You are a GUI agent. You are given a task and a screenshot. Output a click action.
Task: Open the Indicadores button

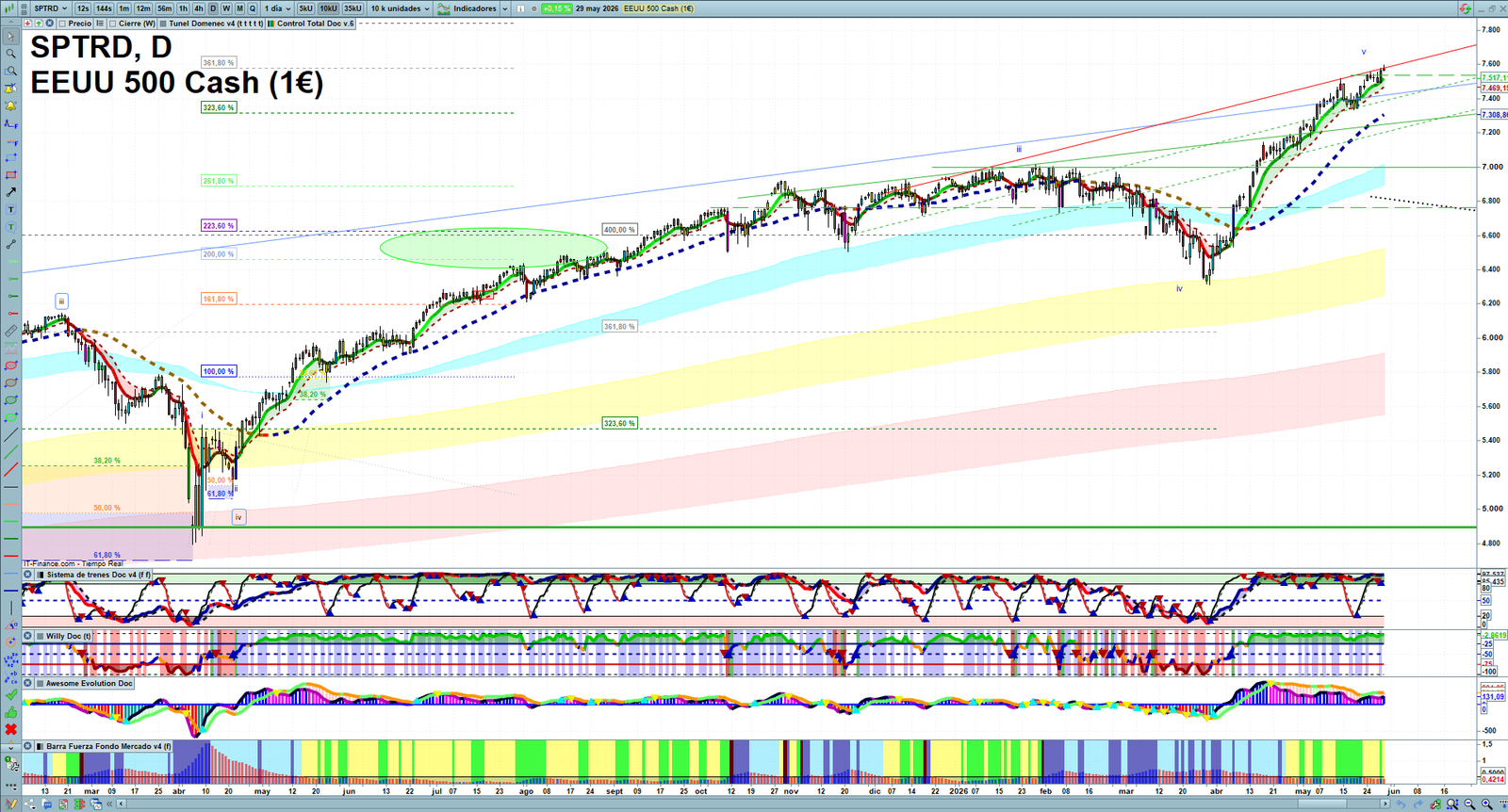tap(466, 8)
